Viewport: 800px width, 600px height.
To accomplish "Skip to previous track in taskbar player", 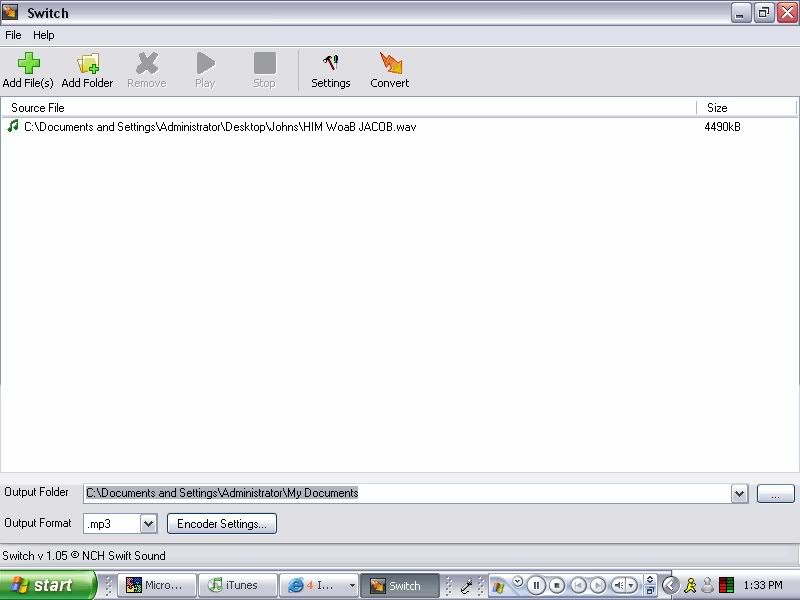I will point(578,585).
